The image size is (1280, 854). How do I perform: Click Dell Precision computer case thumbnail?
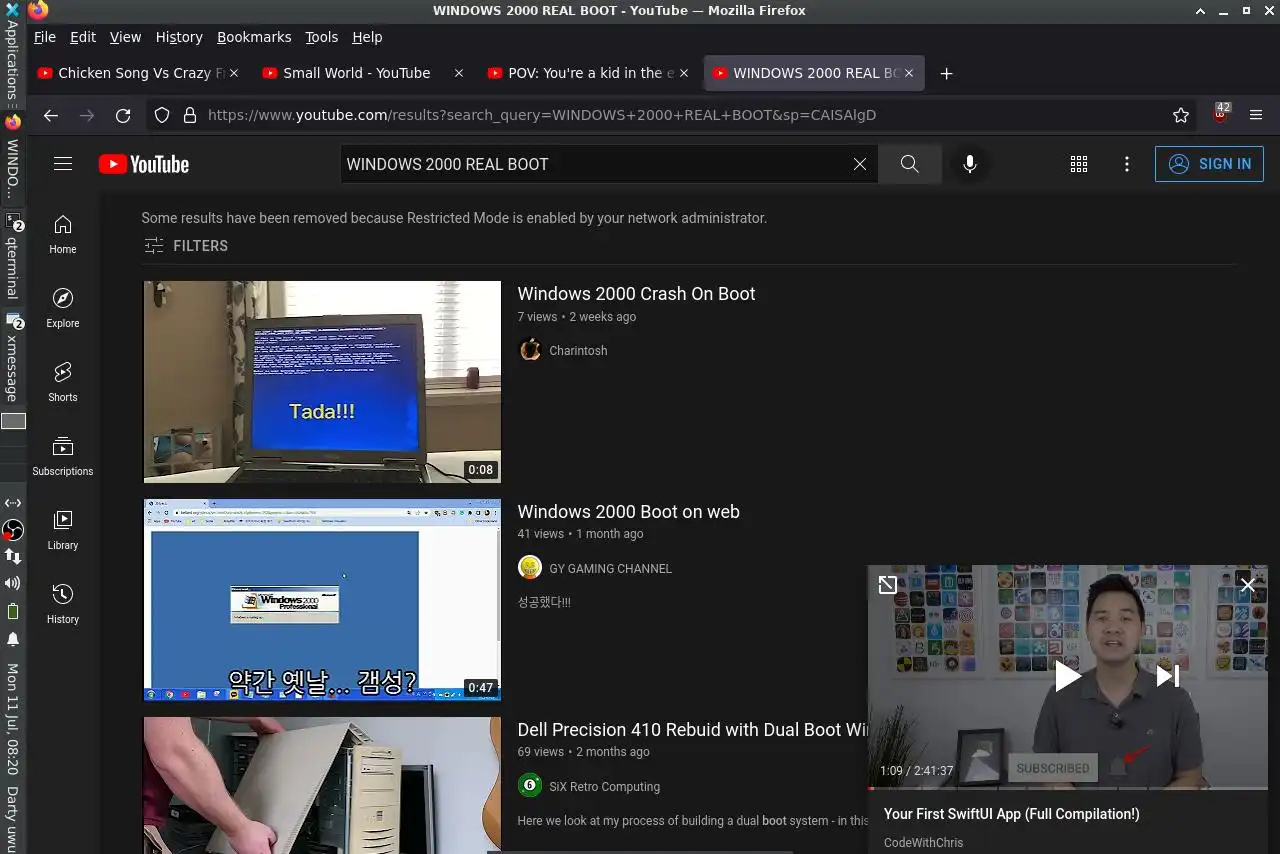(322, 785)
